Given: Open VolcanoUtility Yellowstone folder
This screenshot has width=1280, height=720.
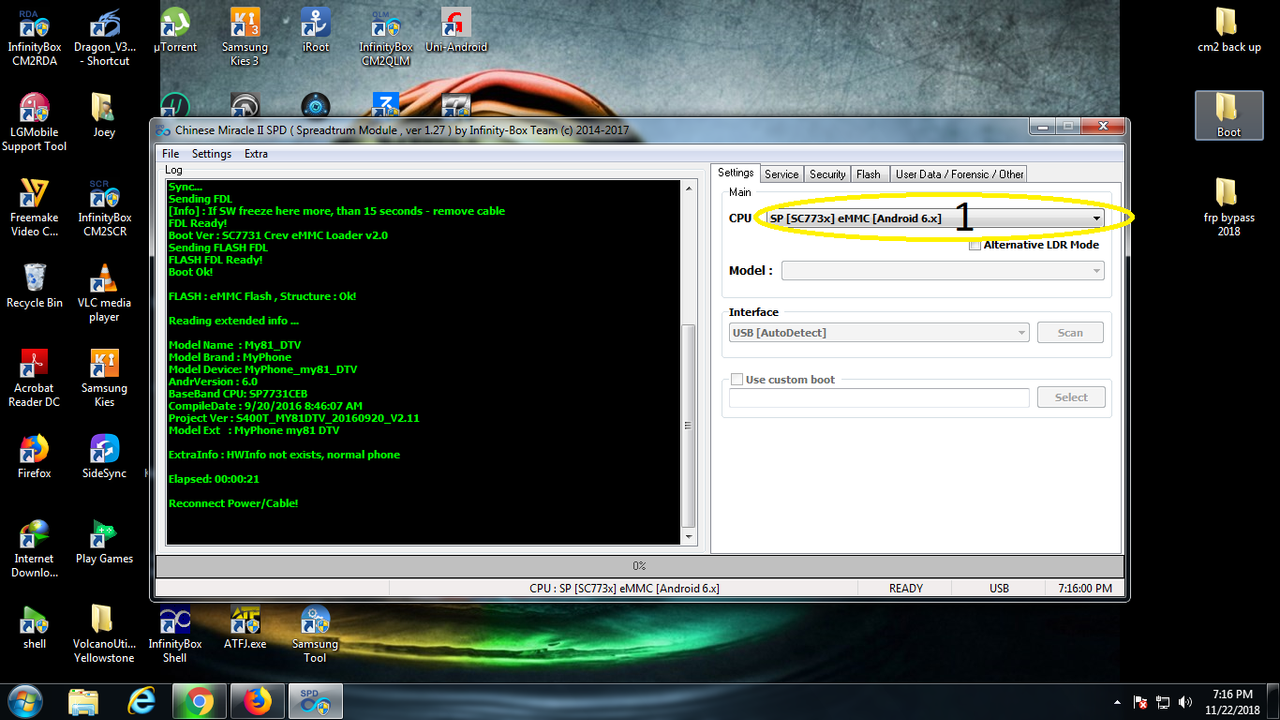Looking at the screenshot, I should pyautogui.click(x=104, y=635).
